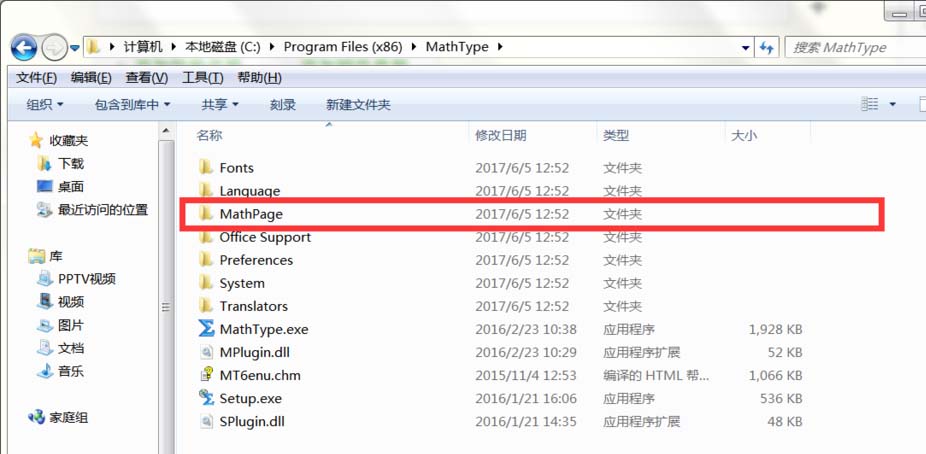
Task: Open the 编辑(E) menu
Action: tap(91, 78)
